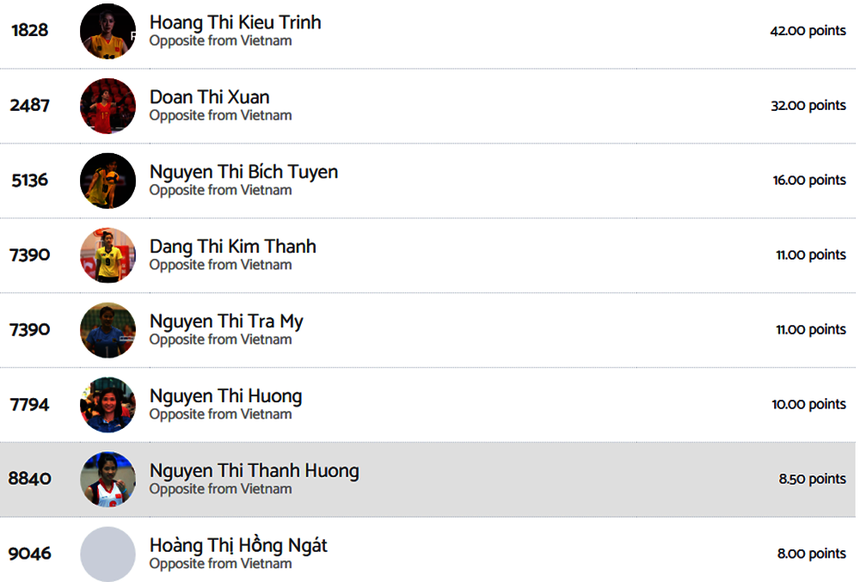860x582 pixels.
Task: Click rank number 2487
Action: 30,106
